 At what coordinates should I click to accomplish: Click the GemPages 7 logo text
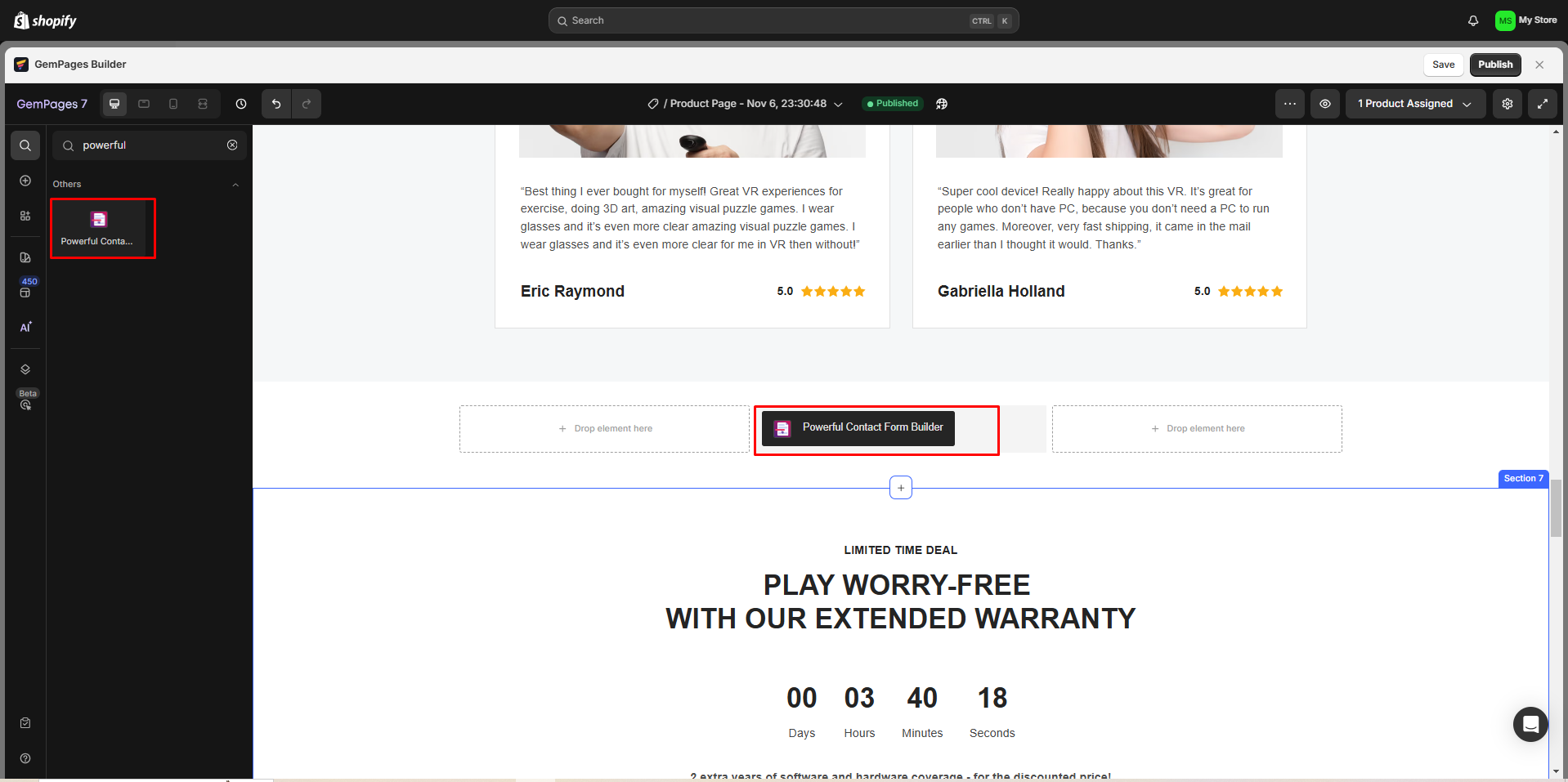tap(52, 104)
